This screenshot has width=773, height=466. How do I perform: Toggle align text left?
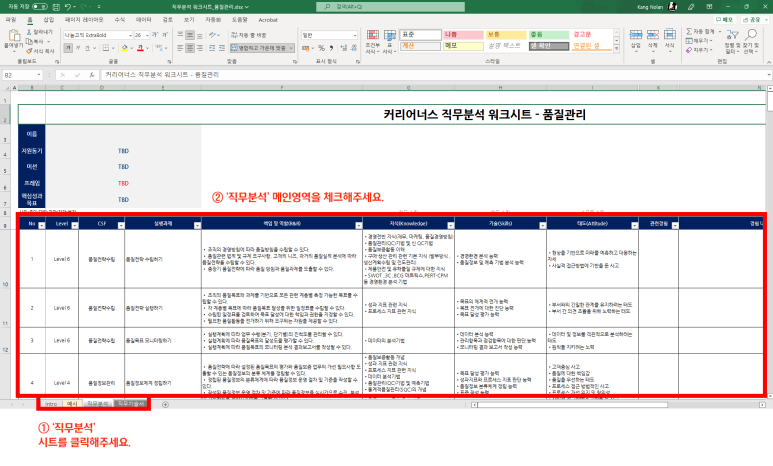coord(180,48)
